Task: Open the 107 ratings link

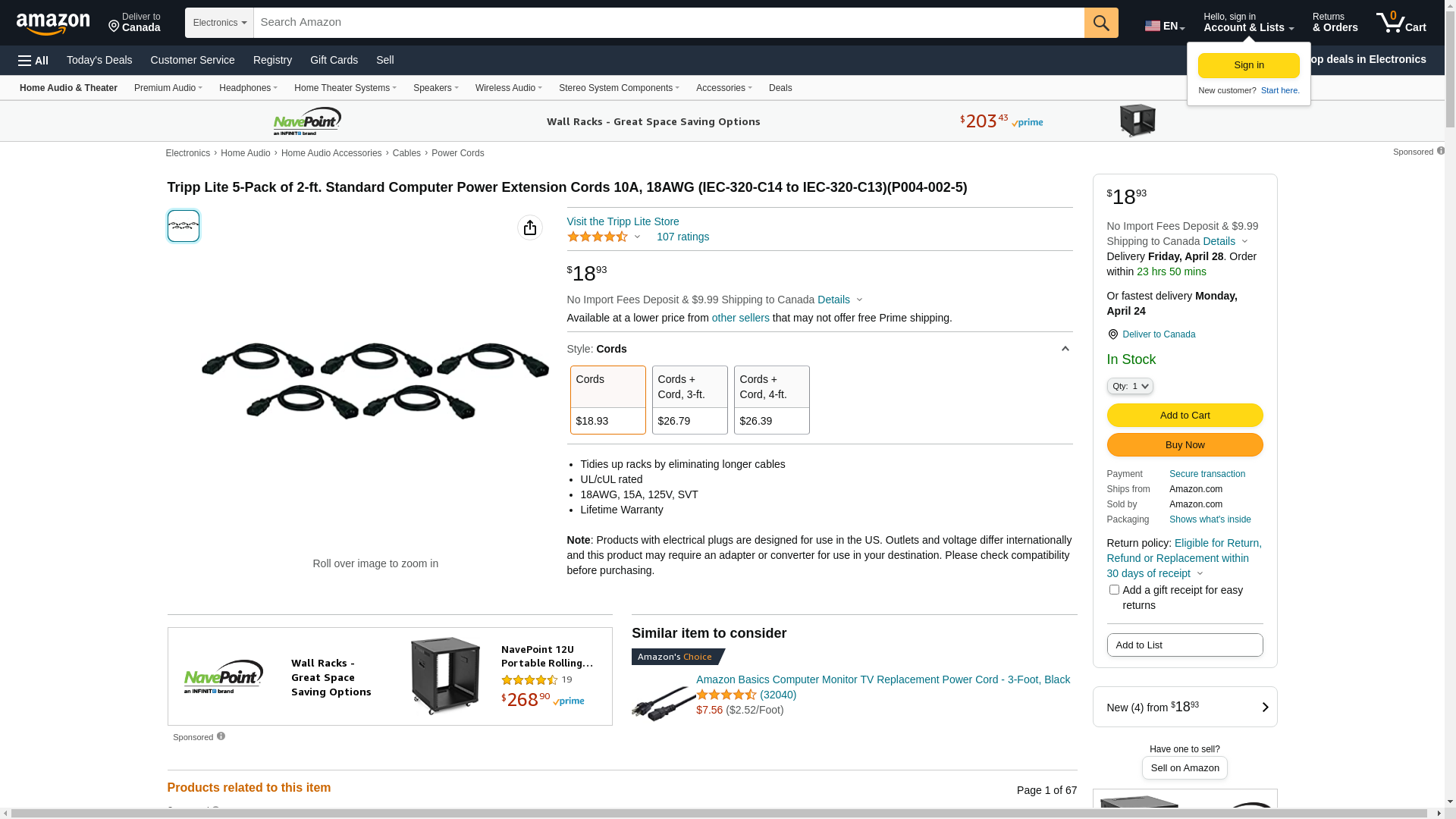Action: click(682, 237)
